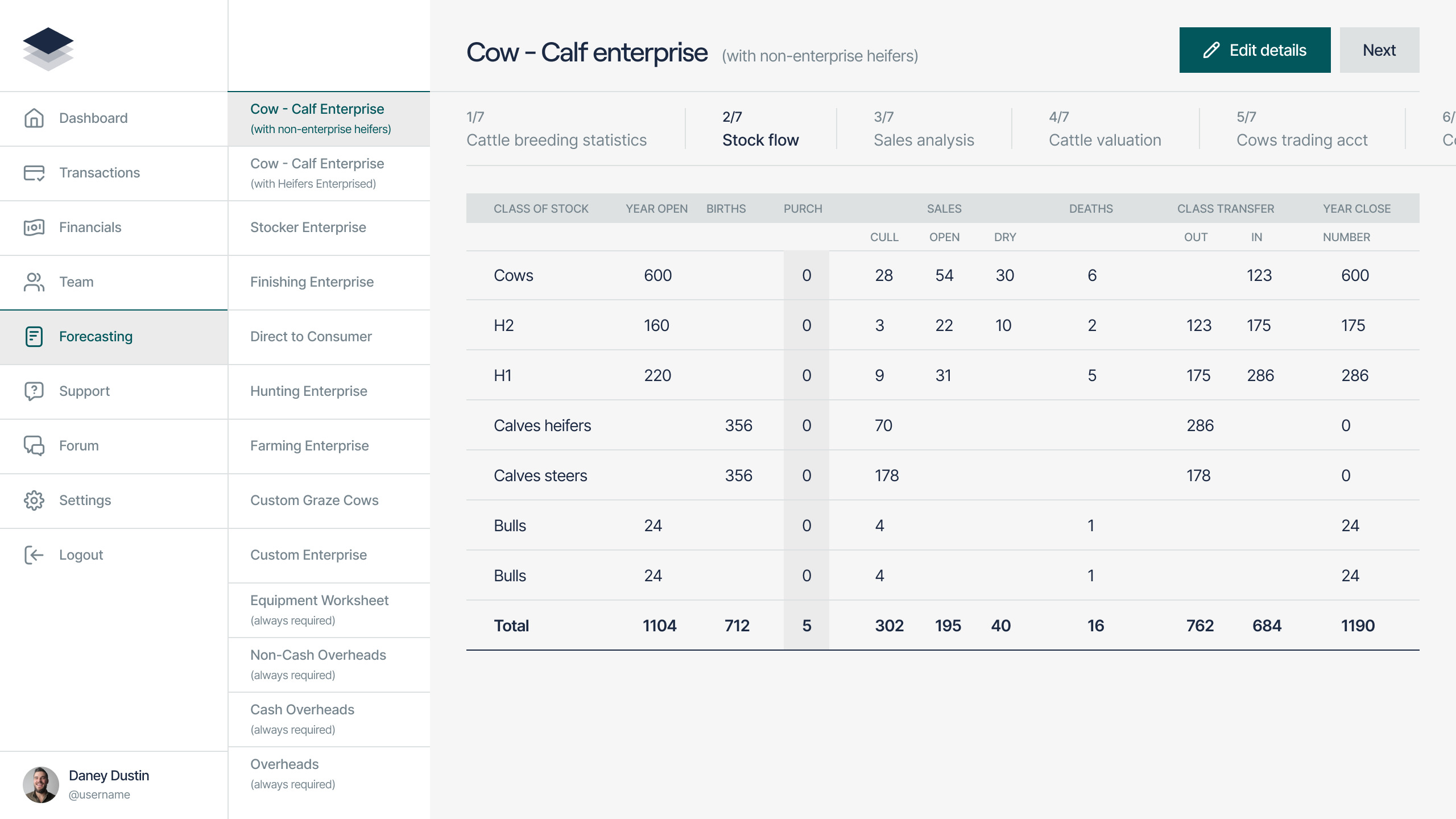The height and width of the screenshot is (819, 1456).
Task: Click the Transactions card icon
Action: tap(34, 173)
